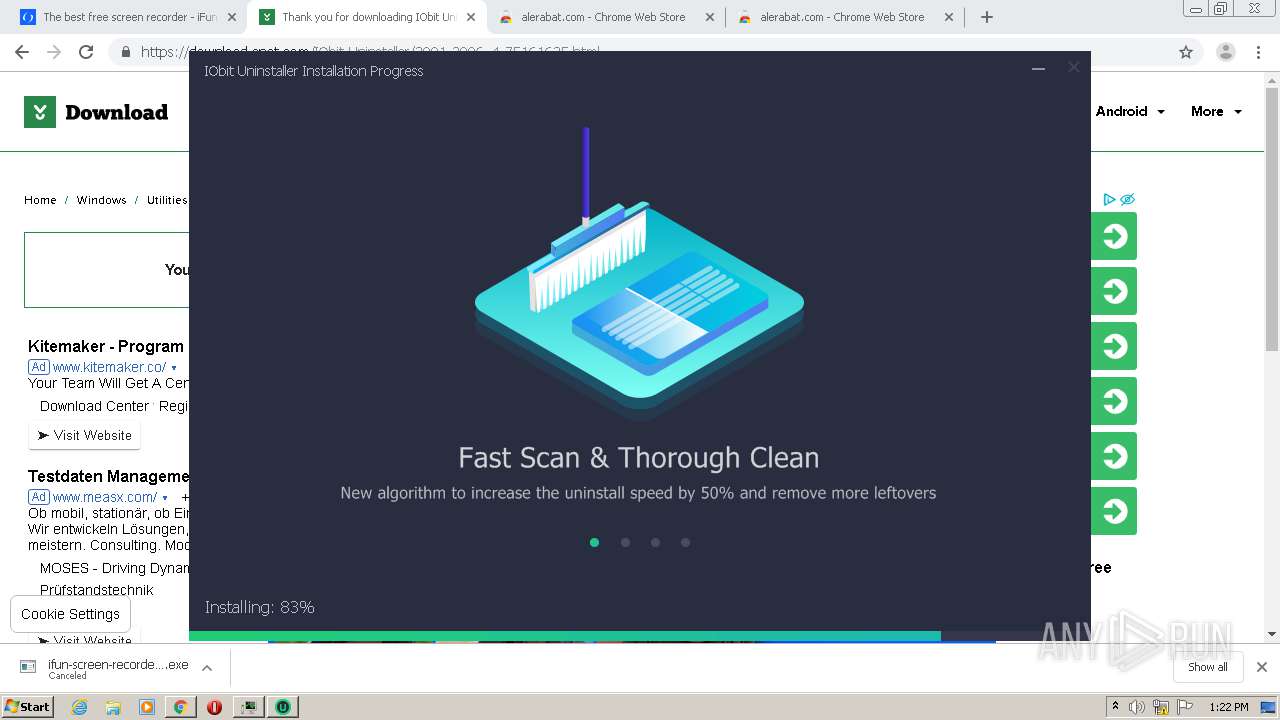Screen dimensions: 1280x720
Task: Minimize the IObit installation progress window
Action: click(1038, 68)
